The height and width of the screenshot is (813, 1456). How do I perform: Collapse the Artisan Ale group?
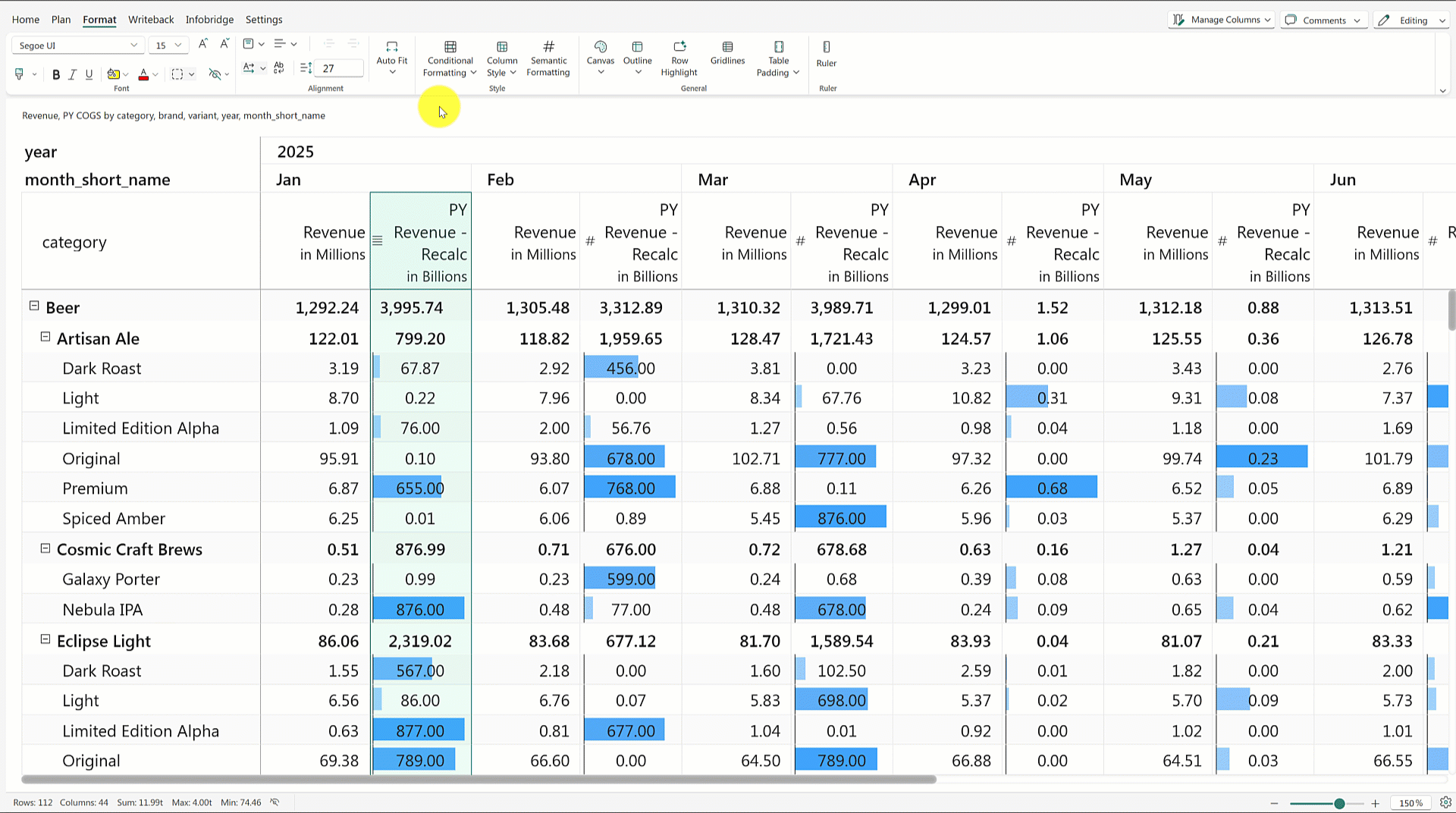tap(45, 337)
